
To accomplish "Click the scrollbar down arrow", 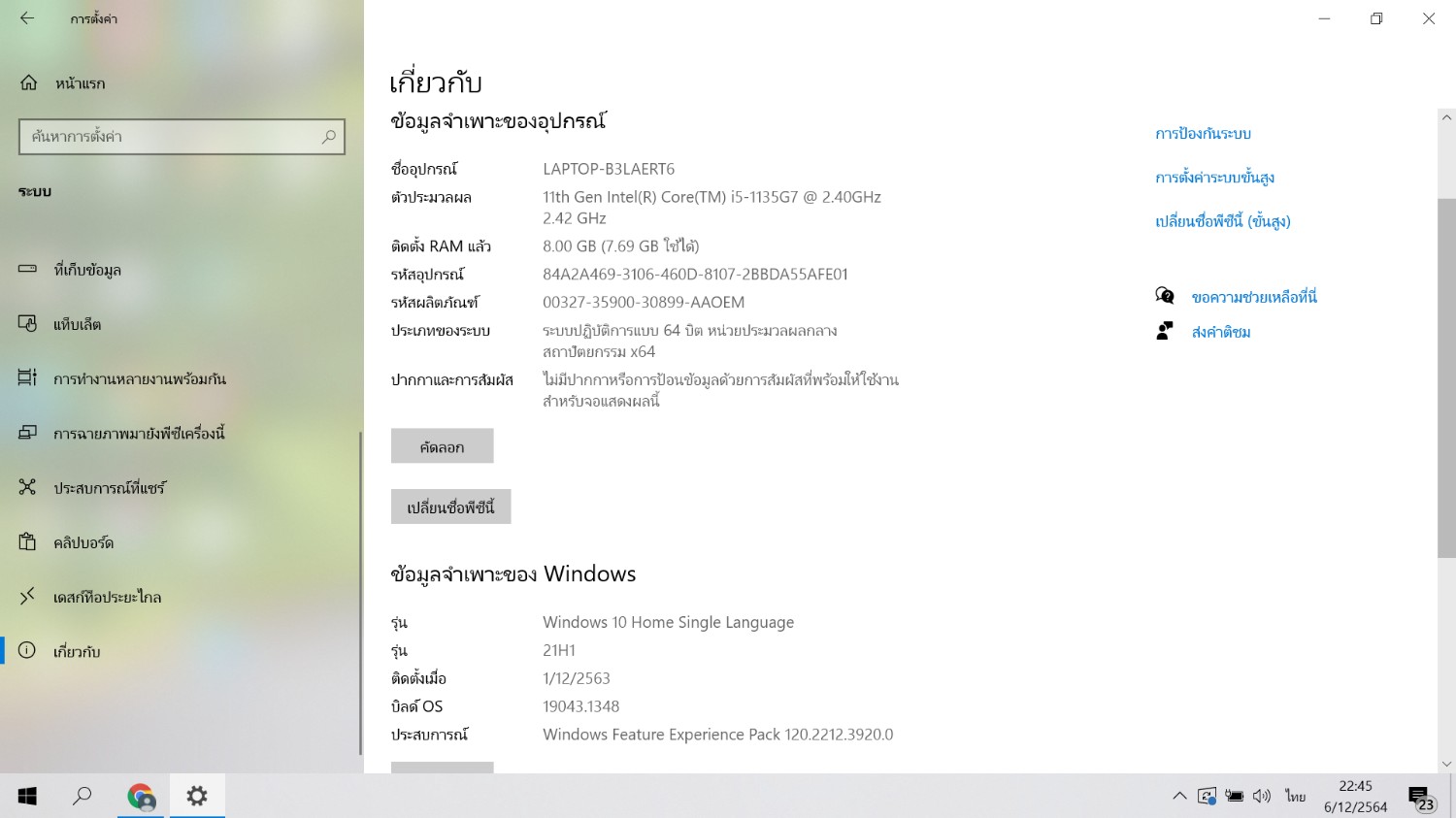I will [1446, 765].
